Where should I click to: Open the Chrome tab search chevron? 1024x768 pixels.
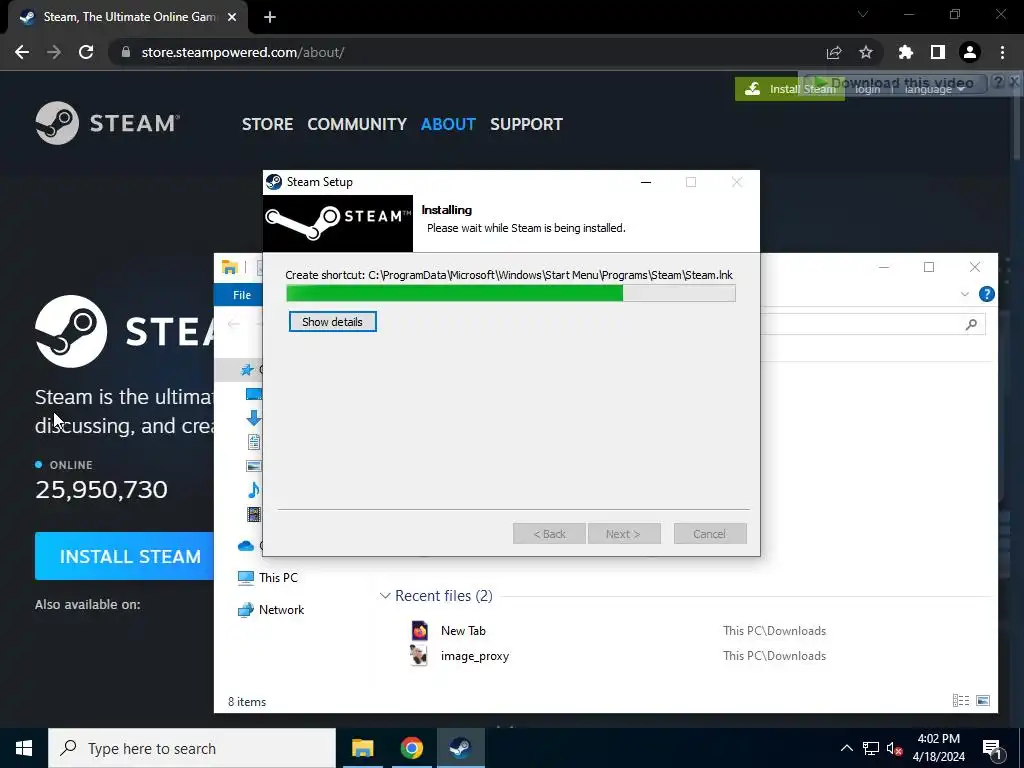pyautogui.click(x=863, y=14)
